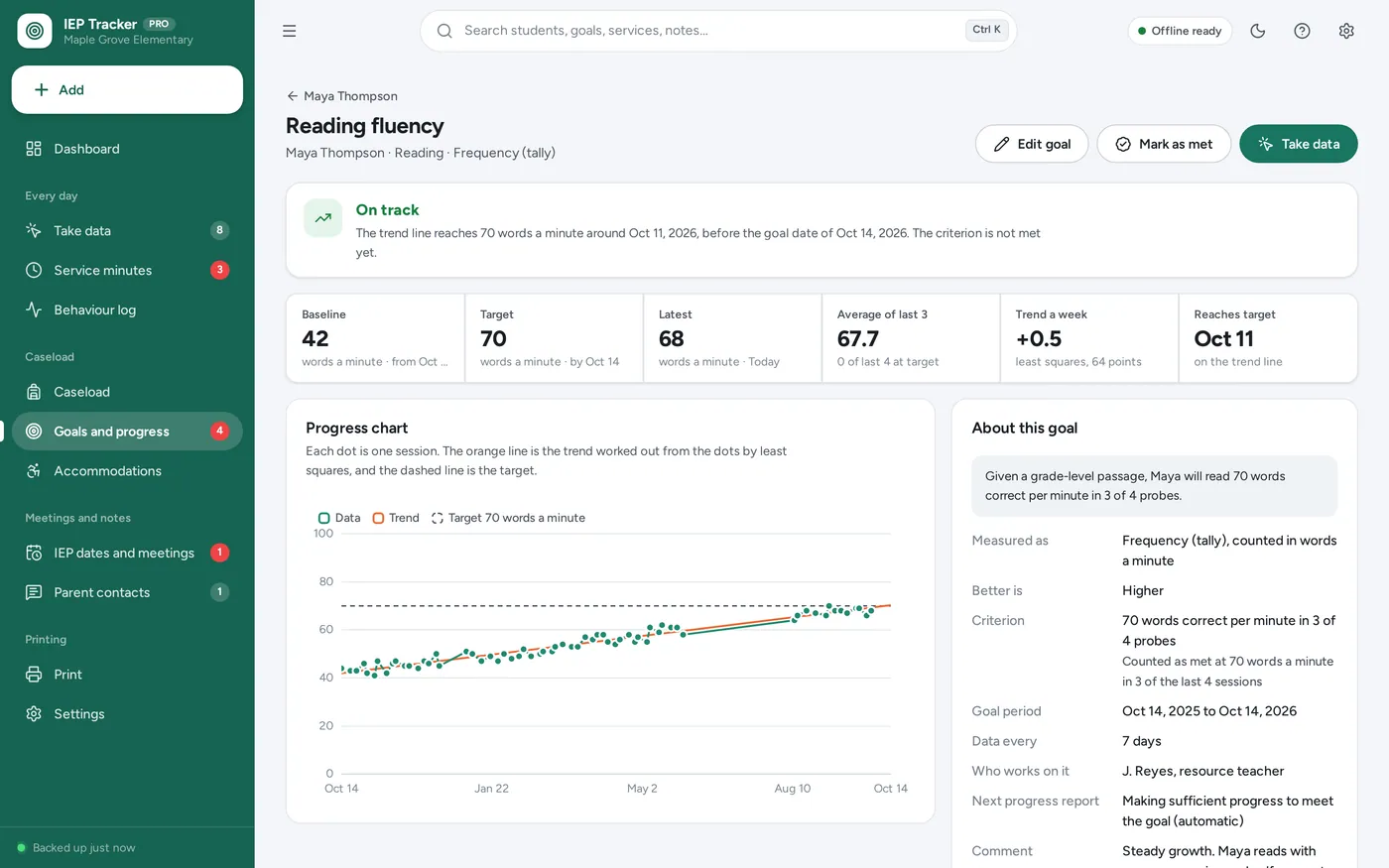
Task: Toggle Target 70 words legend item
Action: point(508,518)
